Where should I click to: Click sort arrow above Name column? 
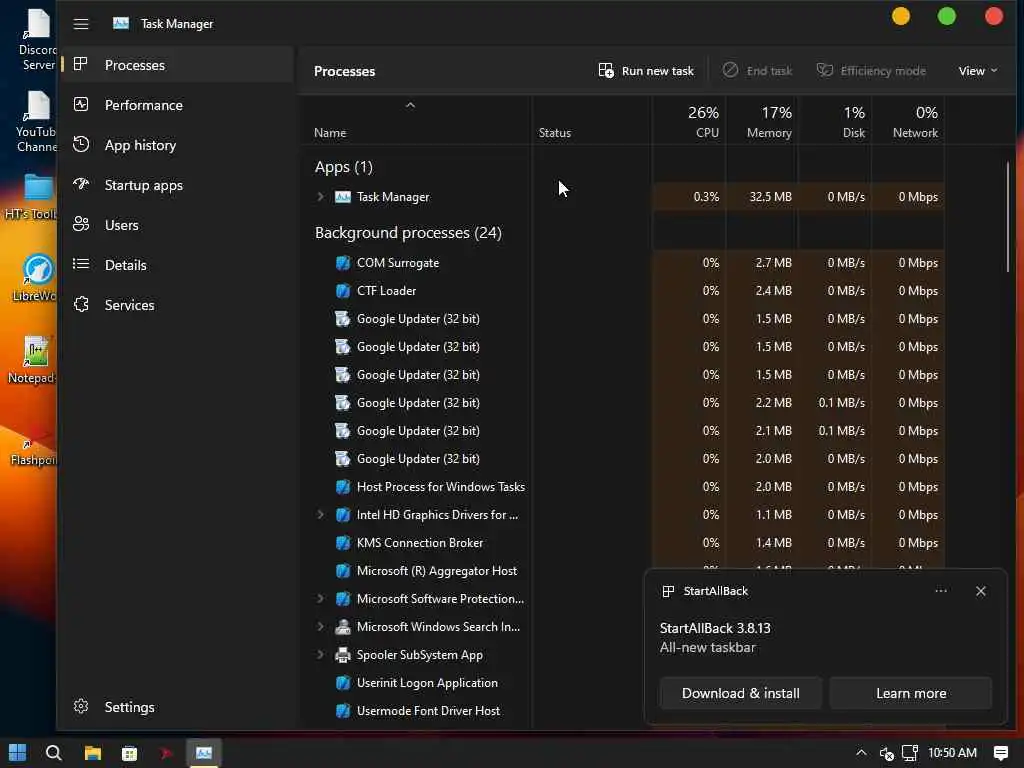click(410, 104)
